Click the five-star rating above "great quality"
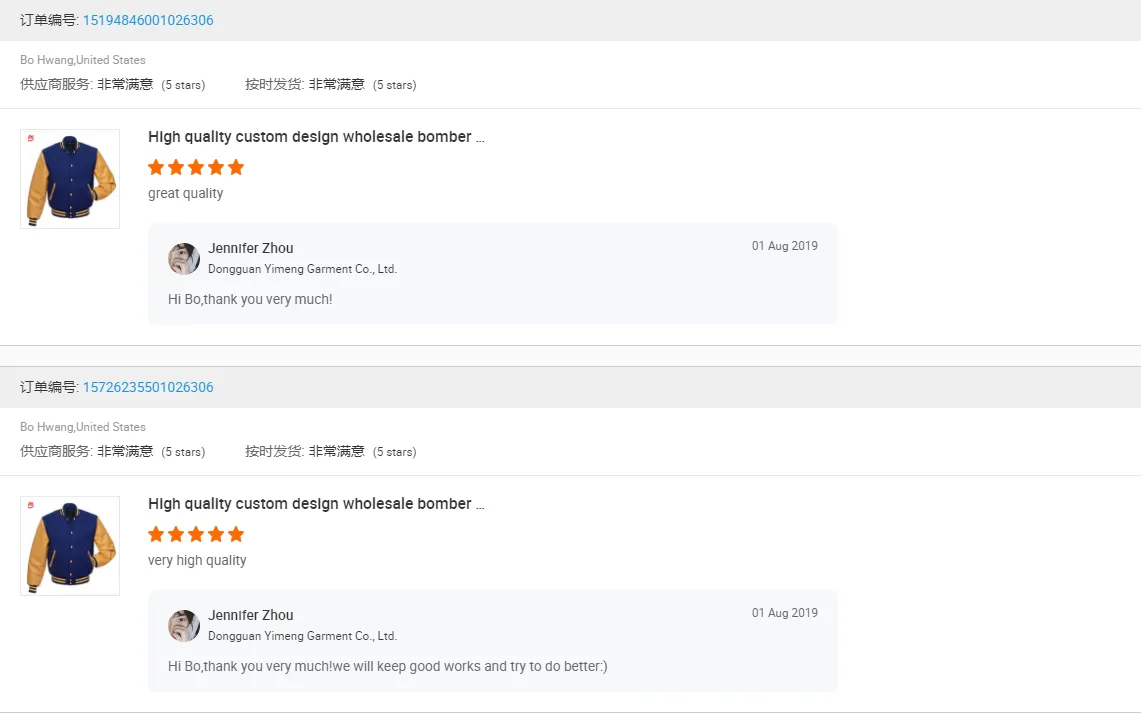 [x=196, y=167]
